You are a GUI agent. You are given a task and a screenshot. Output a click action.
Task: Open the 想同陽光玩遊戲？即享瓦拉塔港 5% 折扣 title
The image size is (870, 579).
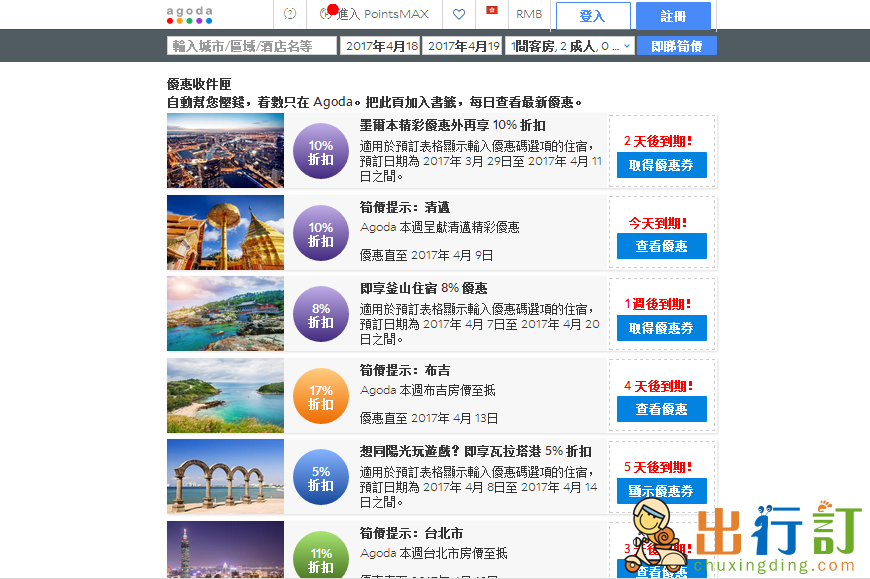(x=476, y=451)
